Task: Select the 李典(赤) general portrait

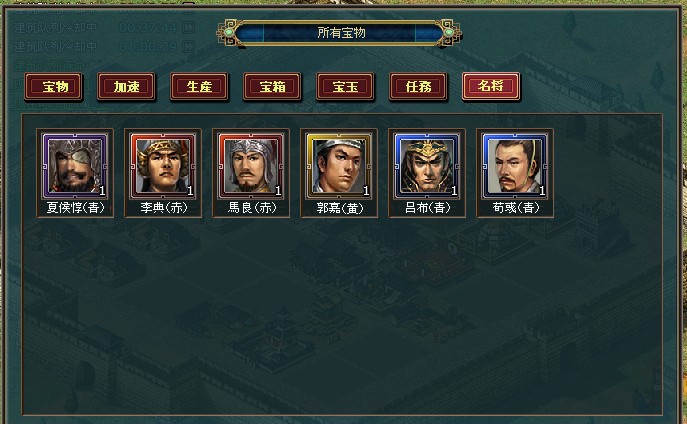Action: [163, 166]
